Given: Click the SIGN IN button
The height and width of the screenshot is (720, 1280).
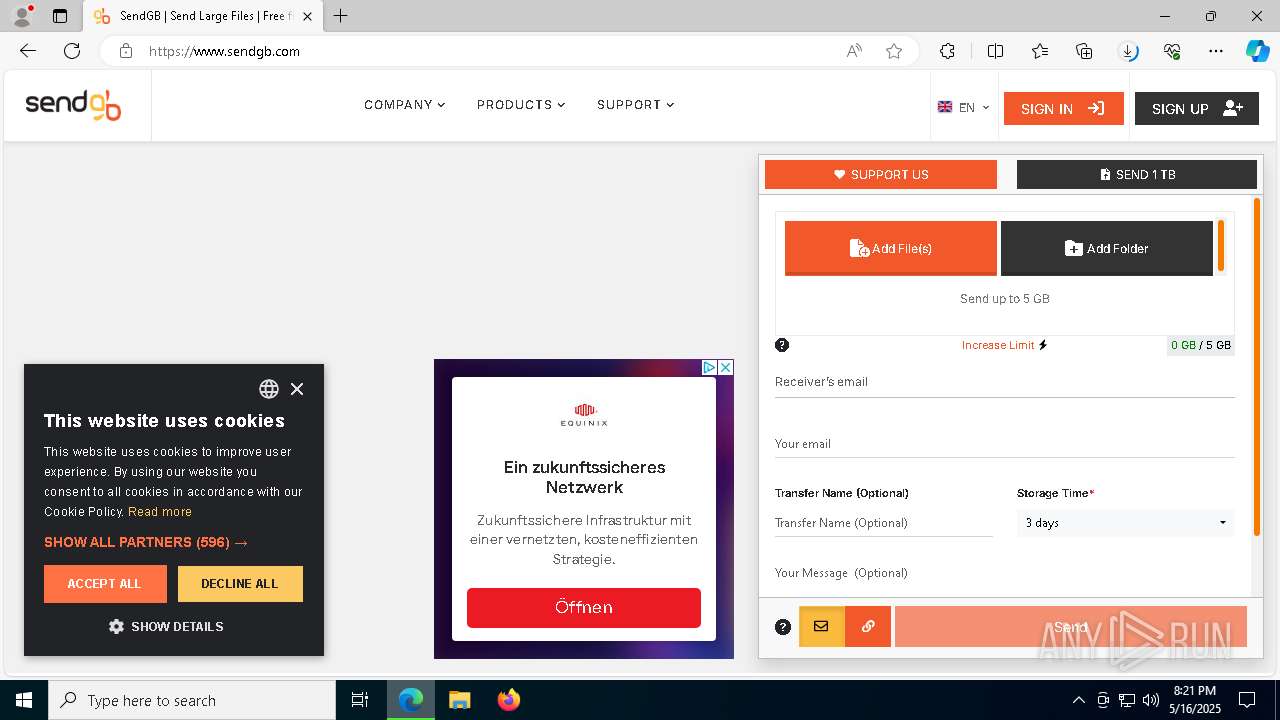Looking at the screenshot, I should (1064, 109).
